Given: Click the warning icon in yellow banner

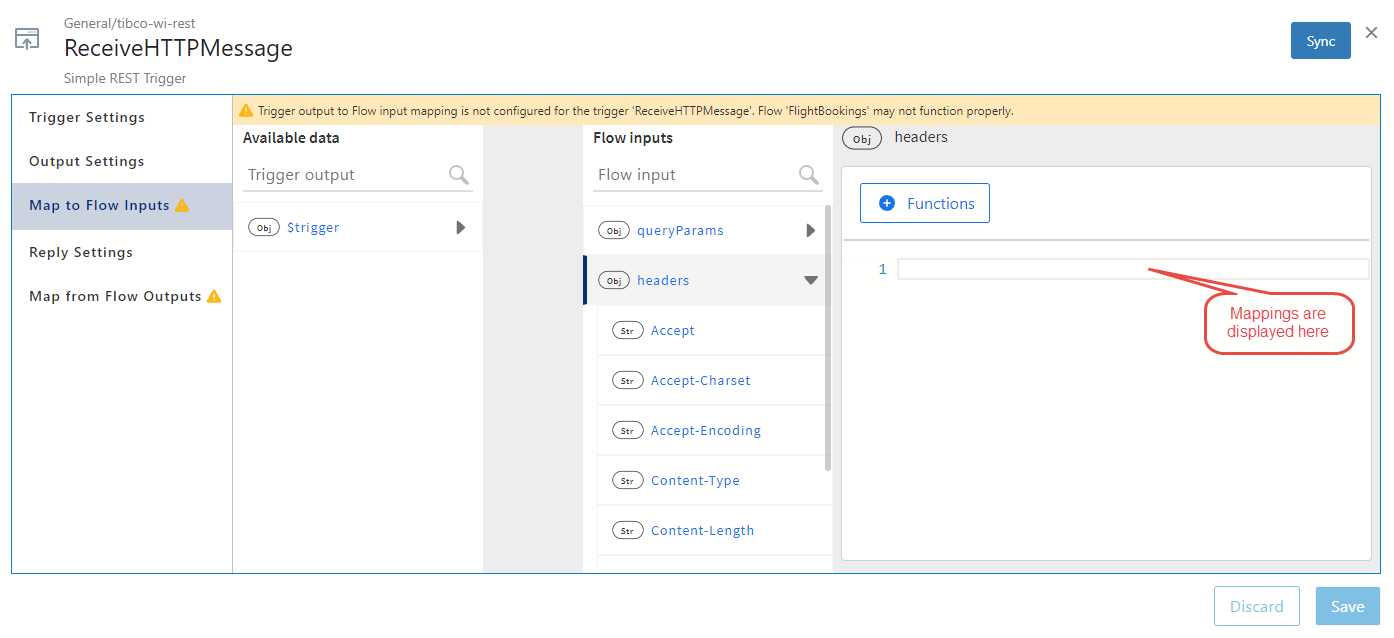Looking at the screenshot, I should coord(246,111).
